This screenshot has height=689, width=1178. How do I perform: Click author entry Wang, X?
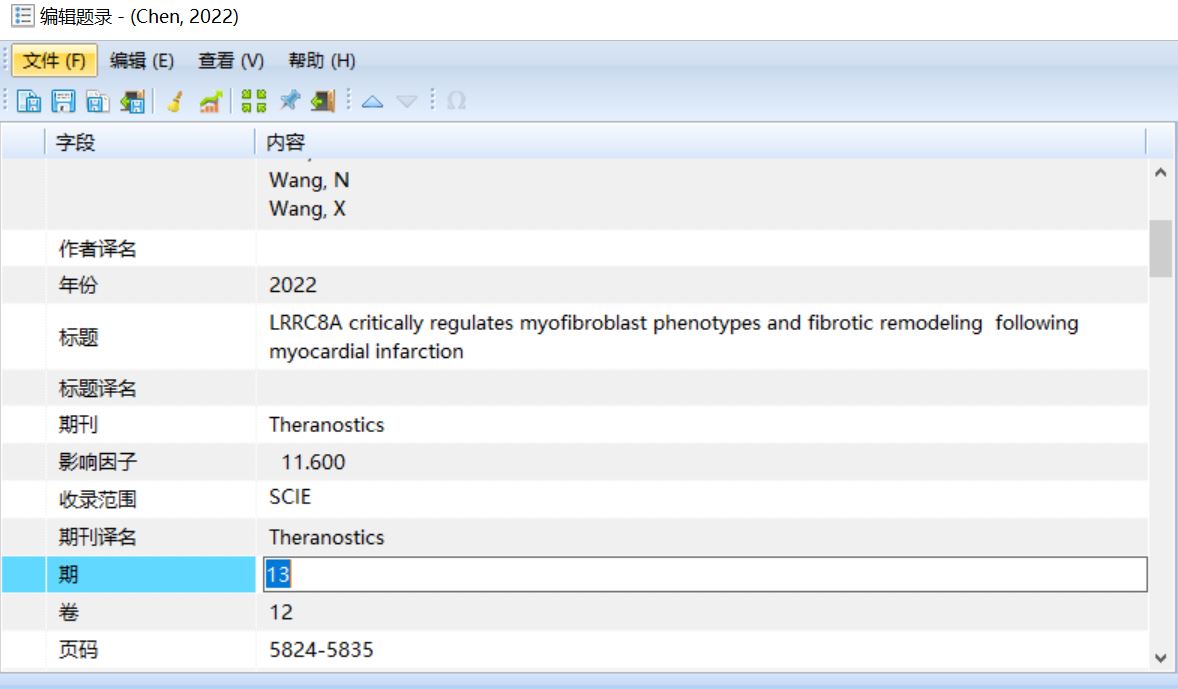point(307,209)
